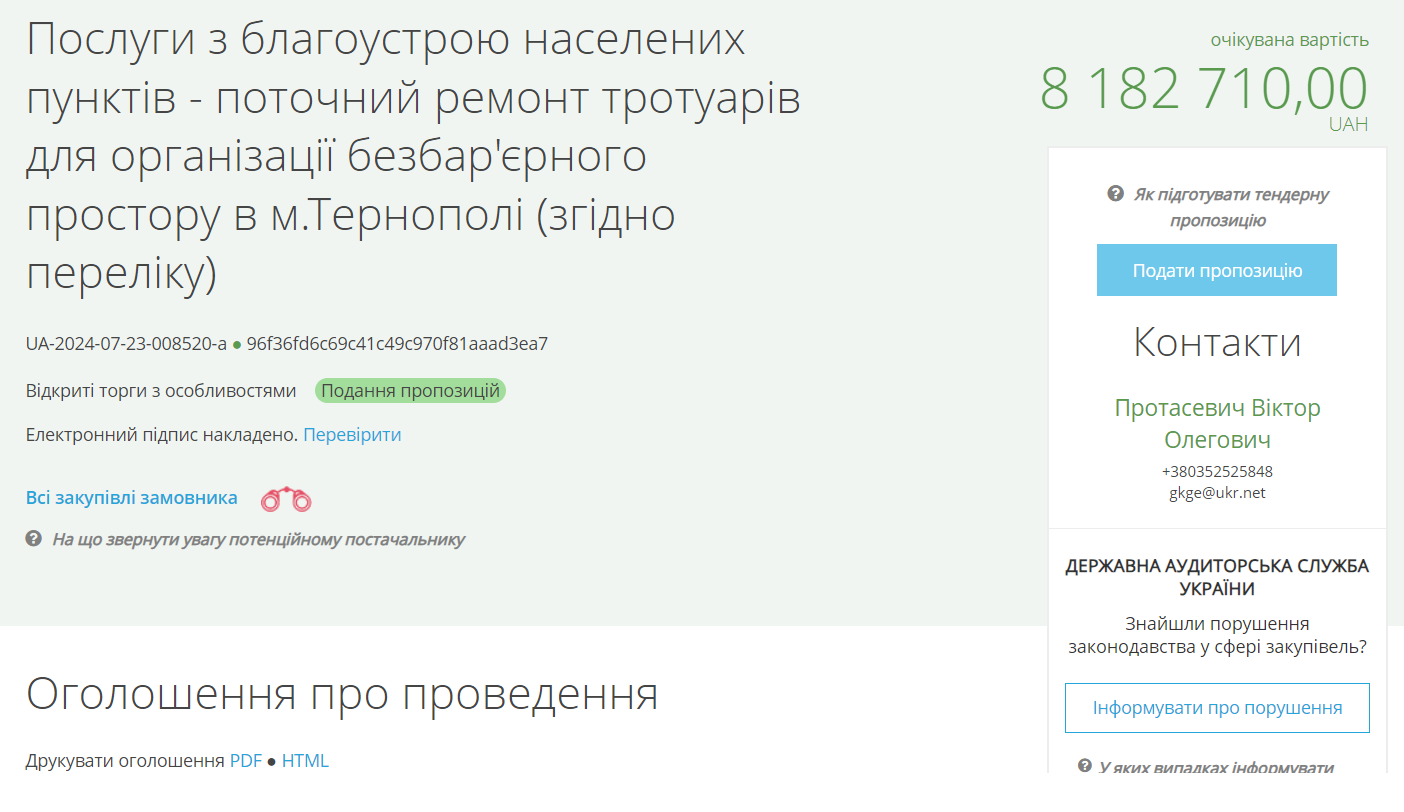Click the question icon before "На що звернути увагу потенційному постачальнику"
Screen dimensions: 1404x812
click(x=30, y=540)
